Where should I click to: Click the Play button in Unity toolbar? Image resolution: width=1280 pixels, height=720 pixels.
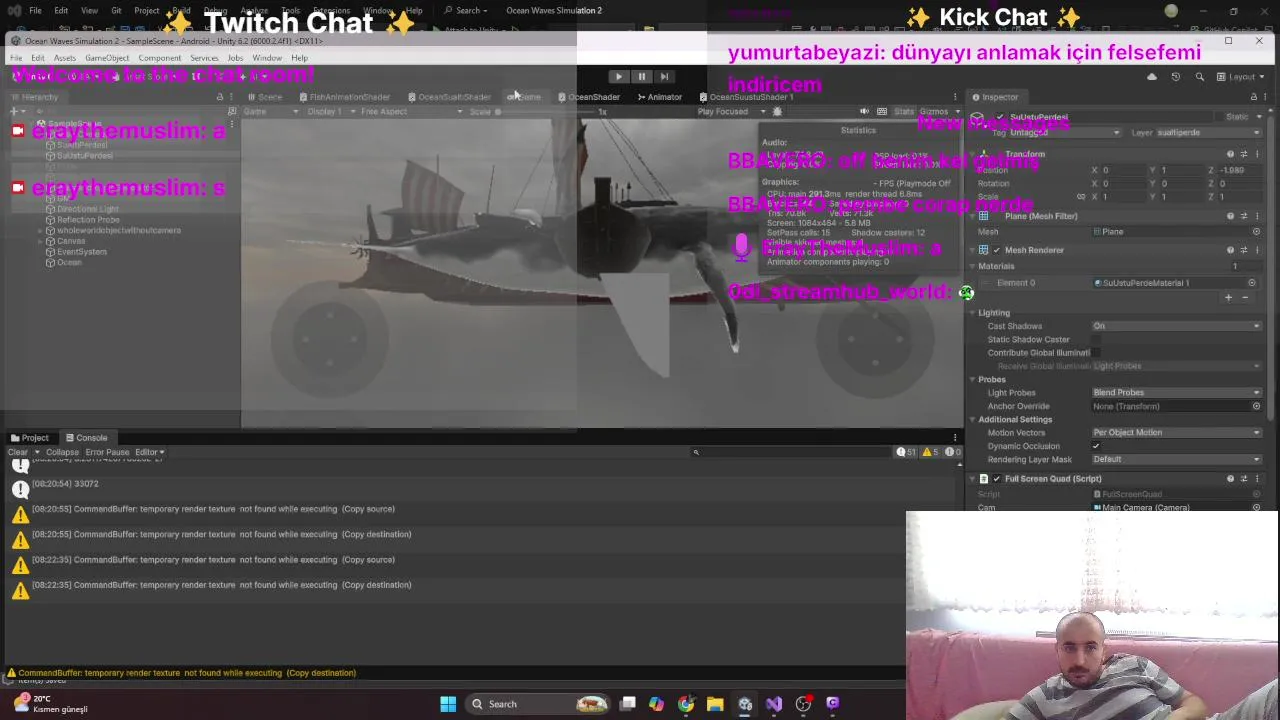click(x=618, y=76)
